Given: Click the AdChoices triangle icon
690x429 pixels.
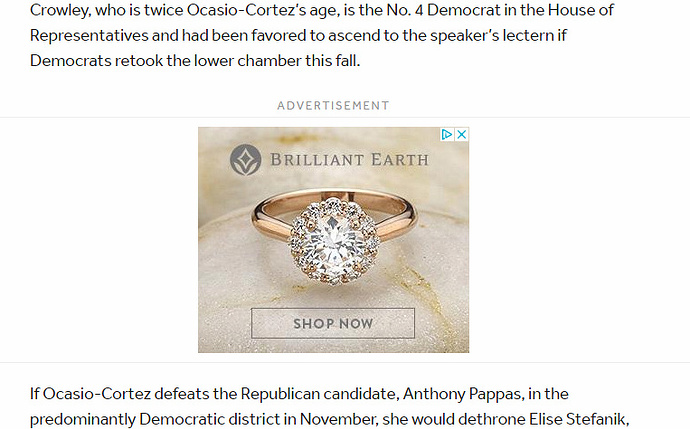Looking at the screenshot, I should (x=448, y=134).
